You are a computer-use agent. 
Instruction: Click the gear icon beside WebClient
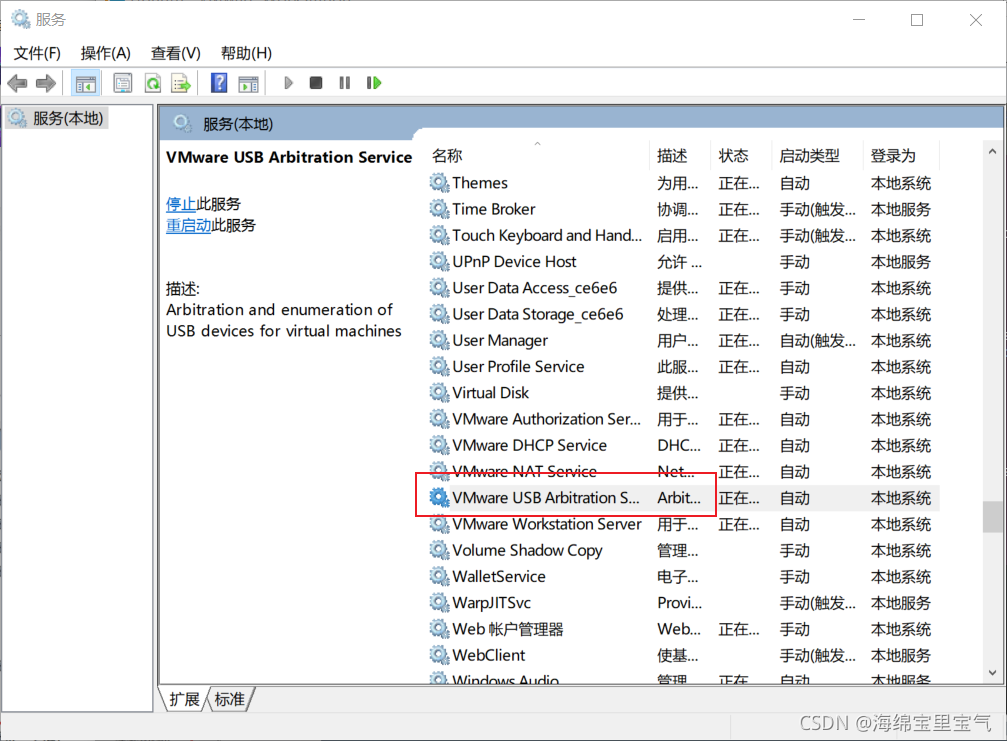(439, 656)
